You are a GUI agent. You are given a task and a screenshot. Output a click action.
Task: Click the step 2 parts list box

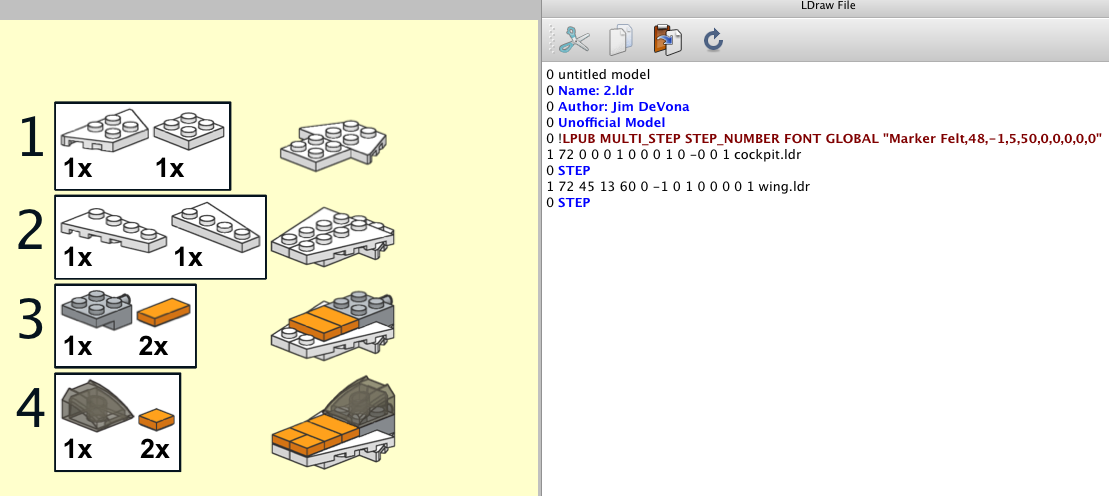160,237
